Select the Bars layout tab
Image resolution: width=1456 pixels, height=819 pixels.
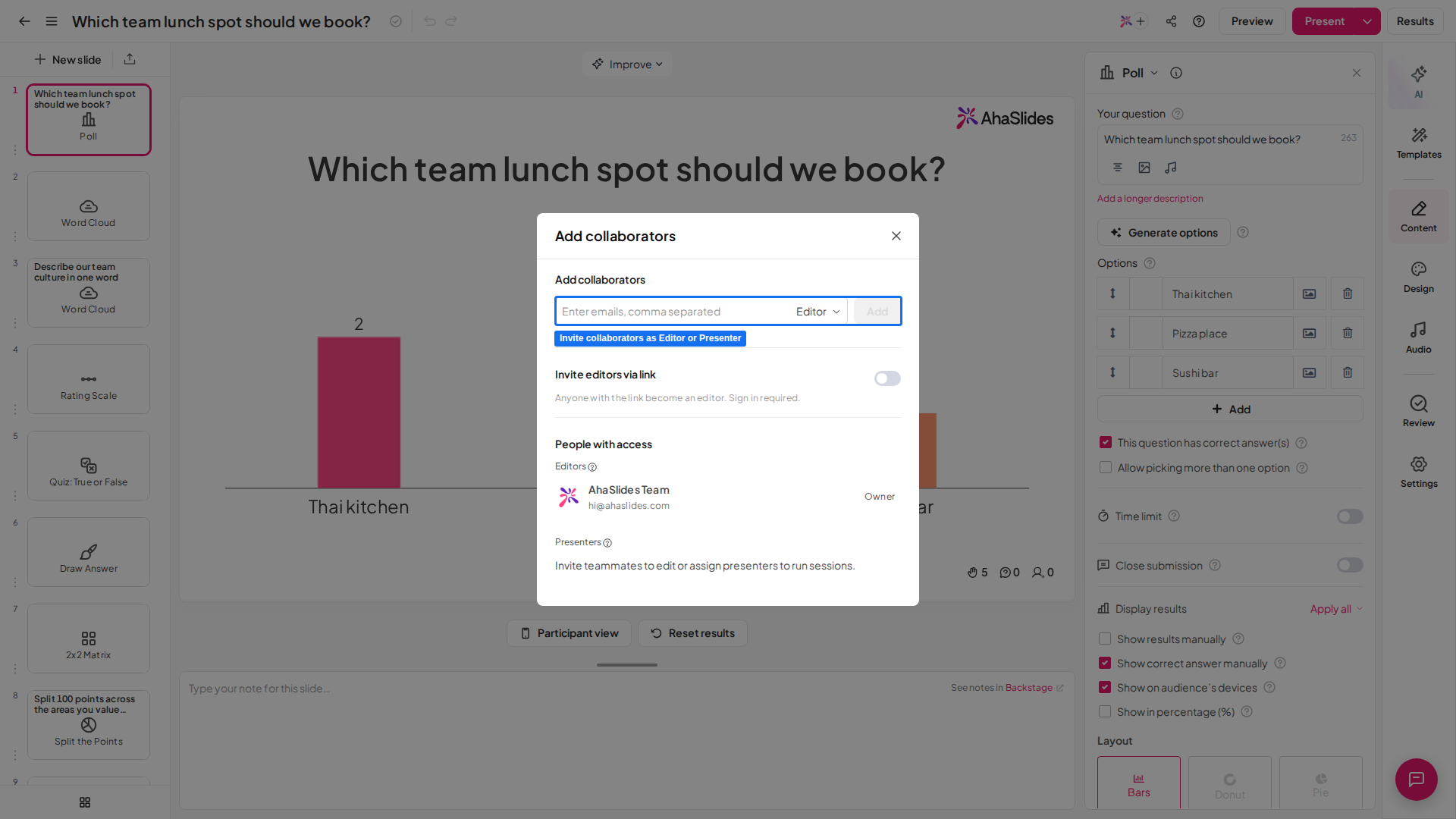(1138, 783)
